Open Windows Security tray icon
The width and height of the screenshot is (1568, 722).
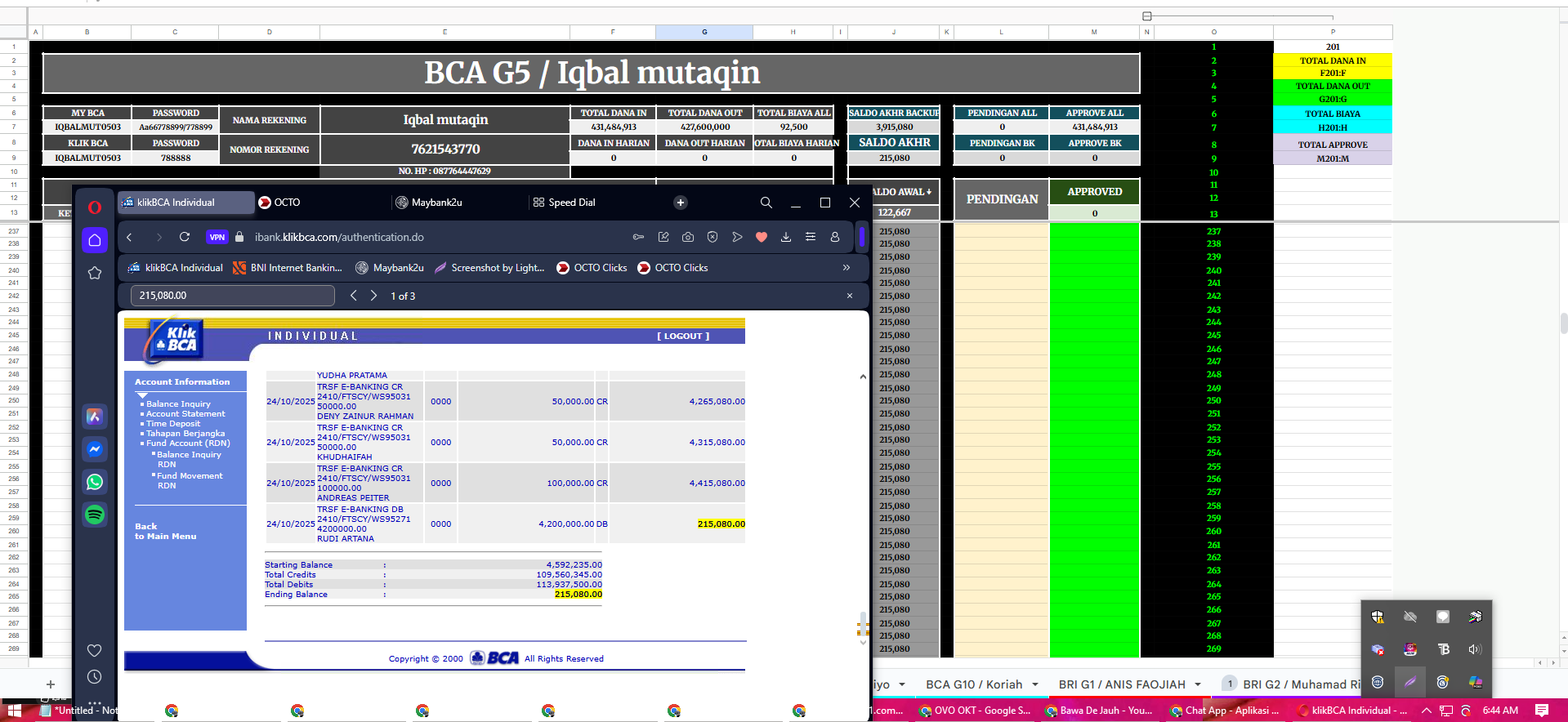[x=1378, y=617]
